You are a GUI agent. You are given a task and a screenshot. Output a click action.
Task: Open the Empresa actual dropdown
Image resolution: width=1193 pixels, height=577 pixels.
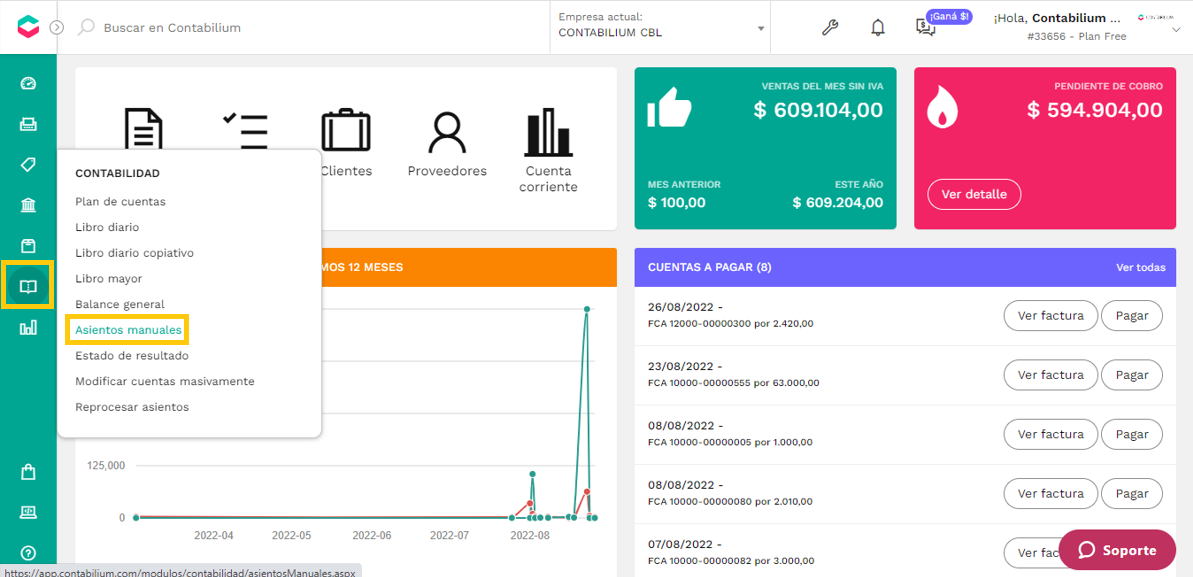pos(660,27)
